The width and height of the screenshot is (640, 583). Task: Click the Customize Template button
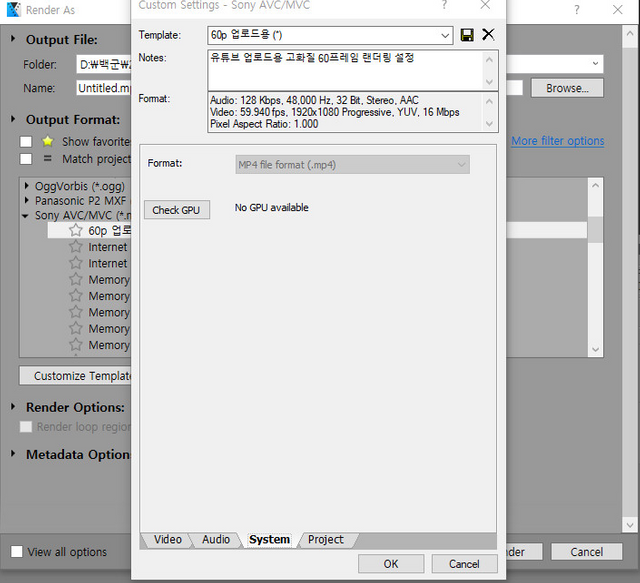76,376
